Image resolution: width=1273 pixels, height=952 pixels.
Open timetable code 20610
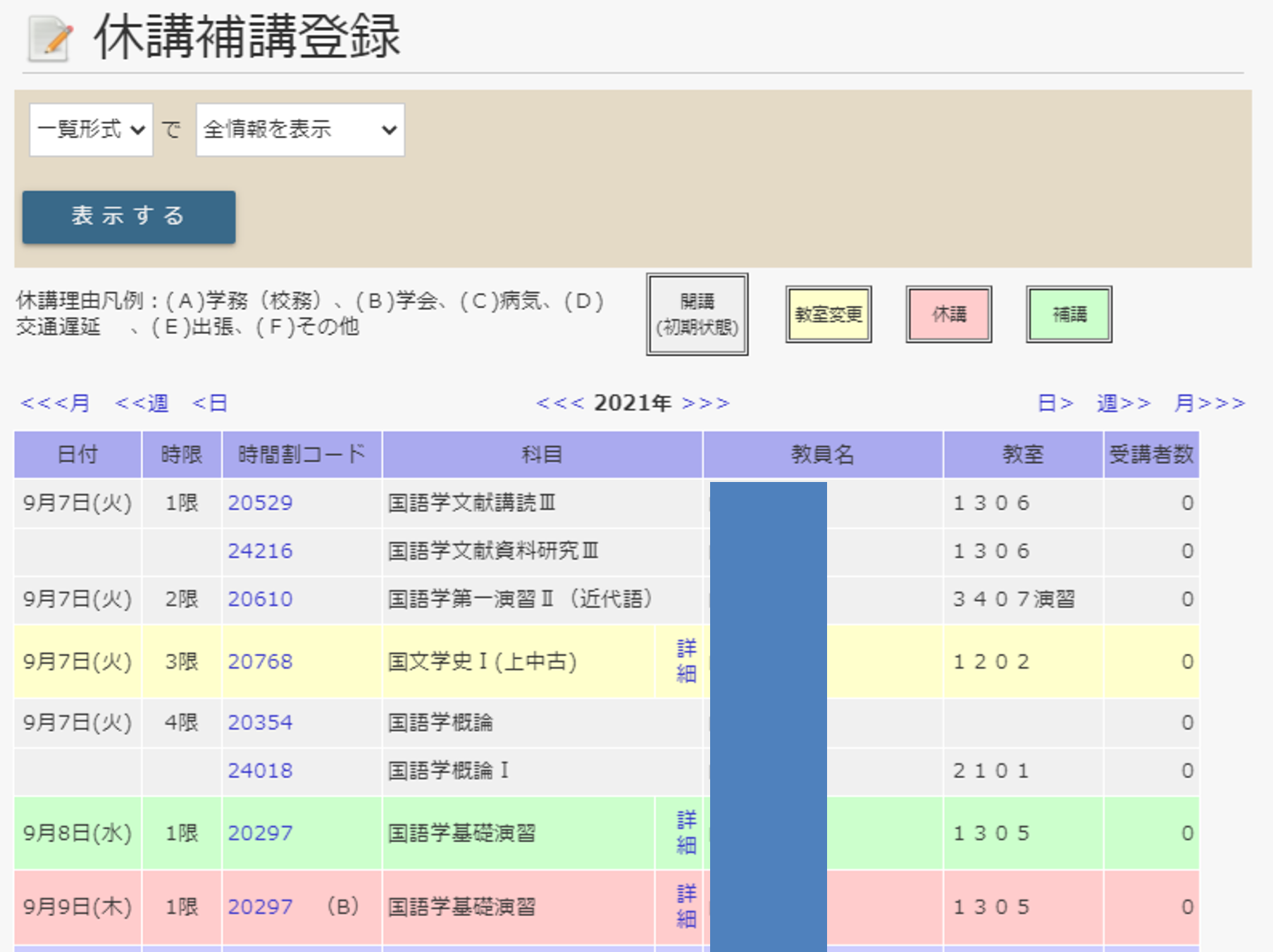pos(260,599)
